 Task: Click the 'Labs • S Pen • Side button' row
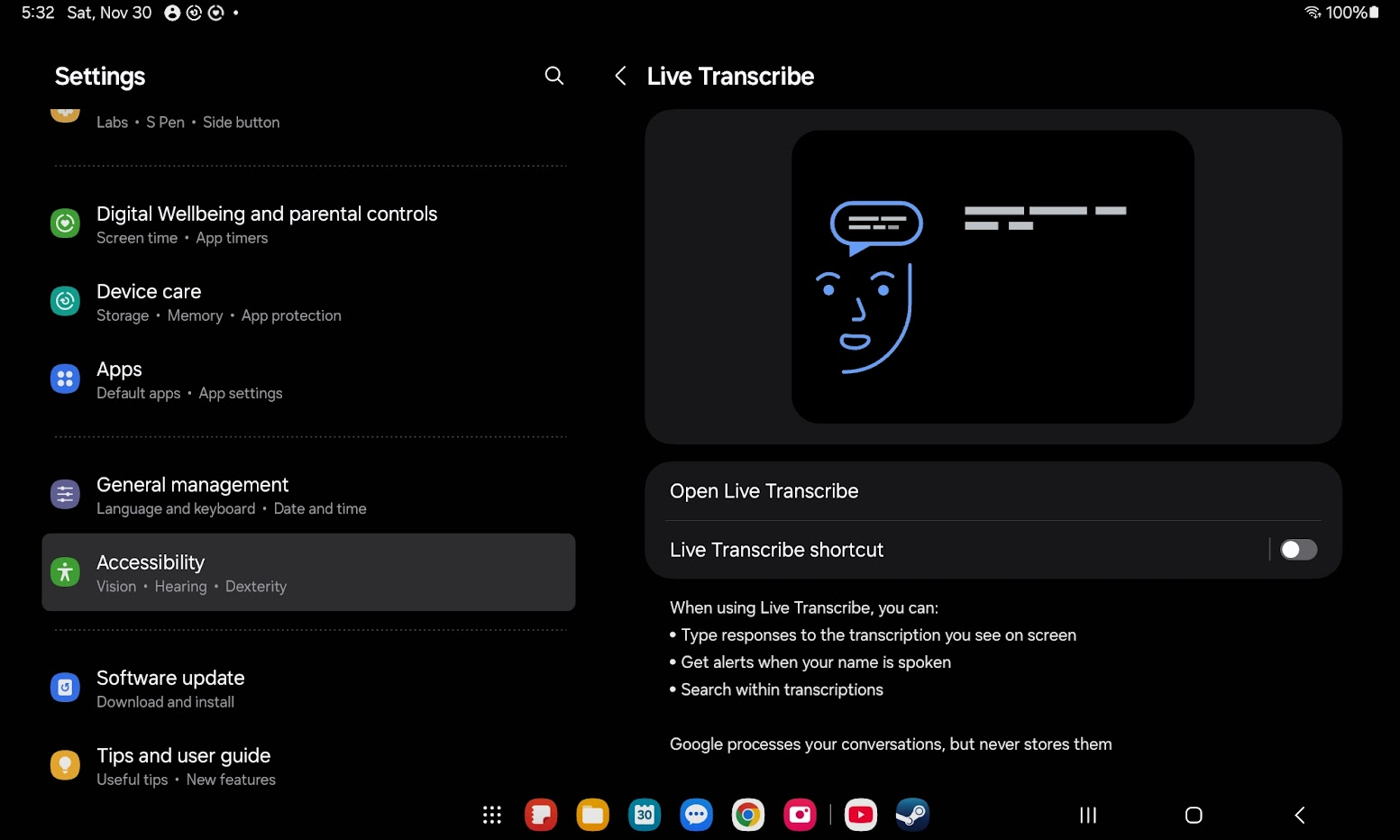(x=188, y=123)
